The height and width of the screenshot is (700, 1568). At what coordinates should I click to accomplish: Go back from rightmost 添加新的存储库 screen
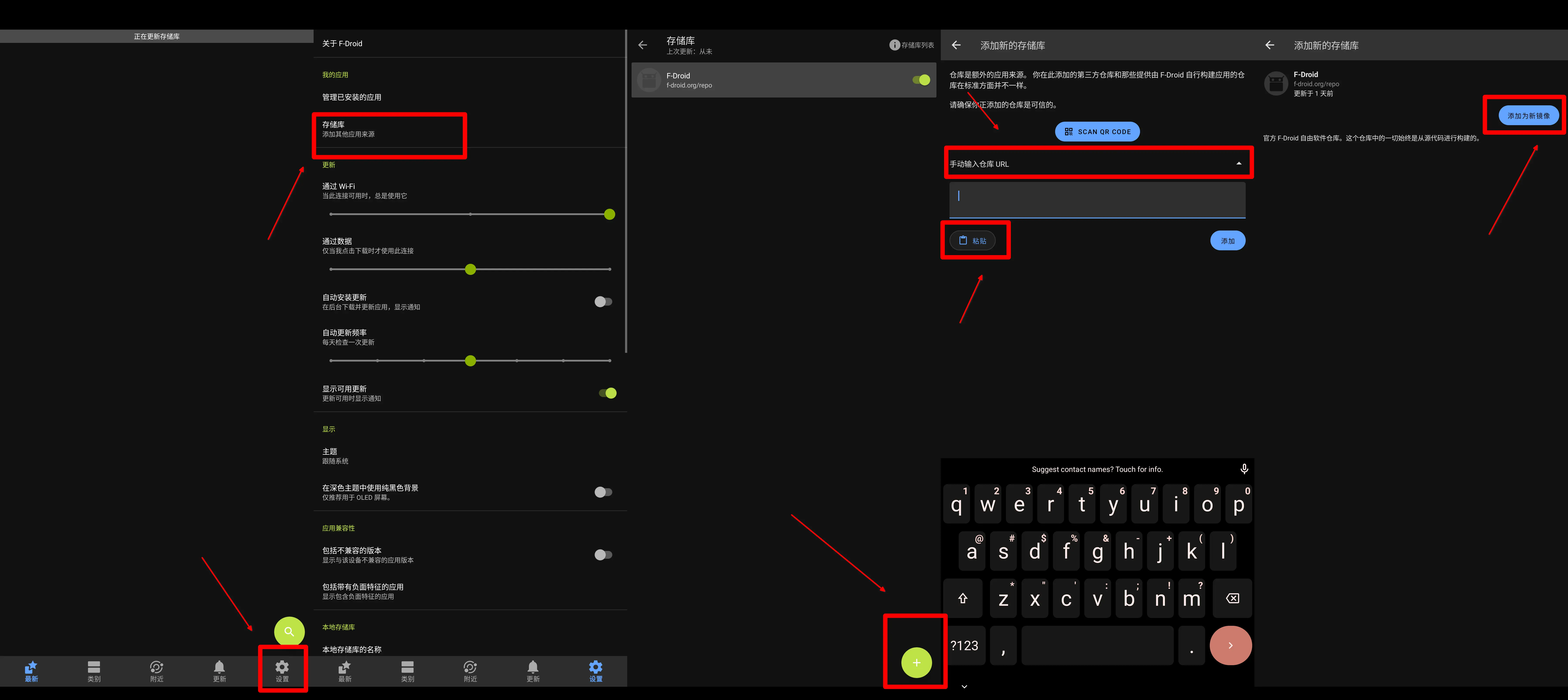click(1270, 45)
